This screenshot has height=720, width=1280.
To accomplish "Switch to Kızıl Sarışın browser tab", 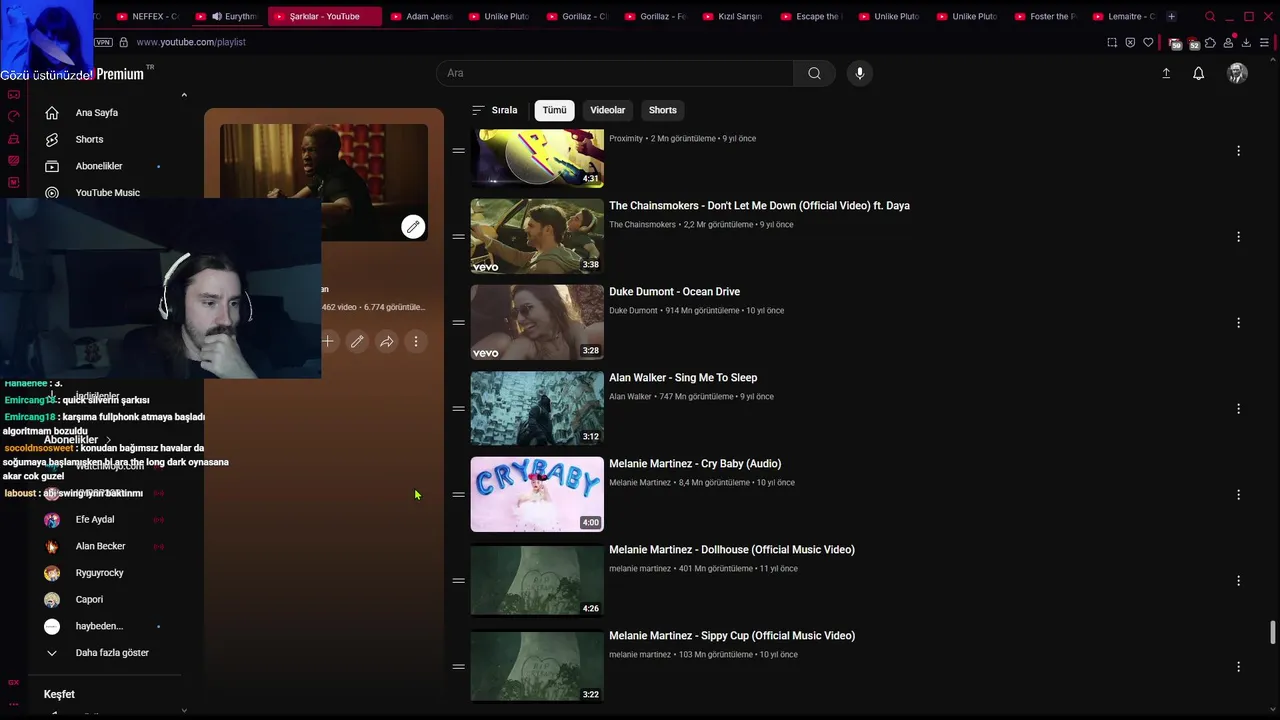I will pos(733,17).
